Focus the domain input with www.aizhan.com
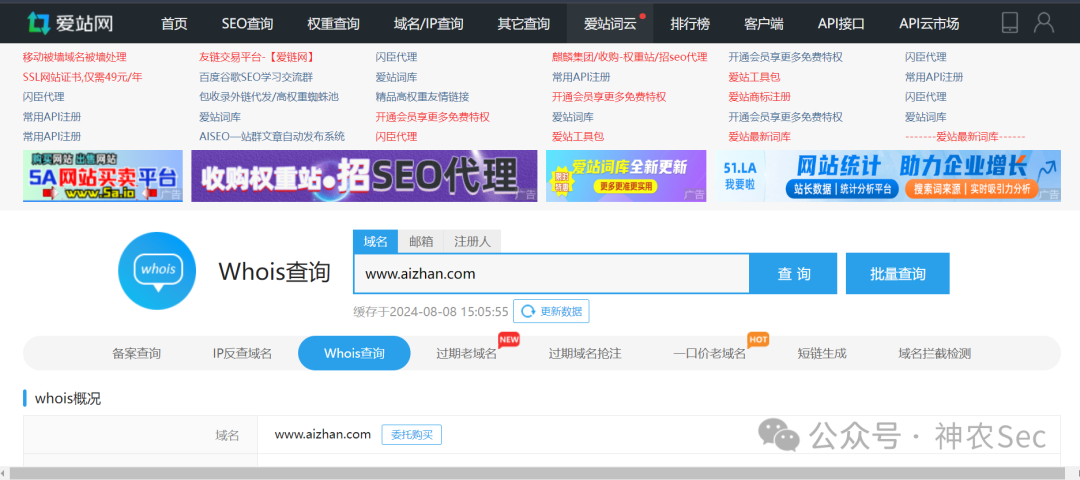The image size is (1080, 480). 551,274
